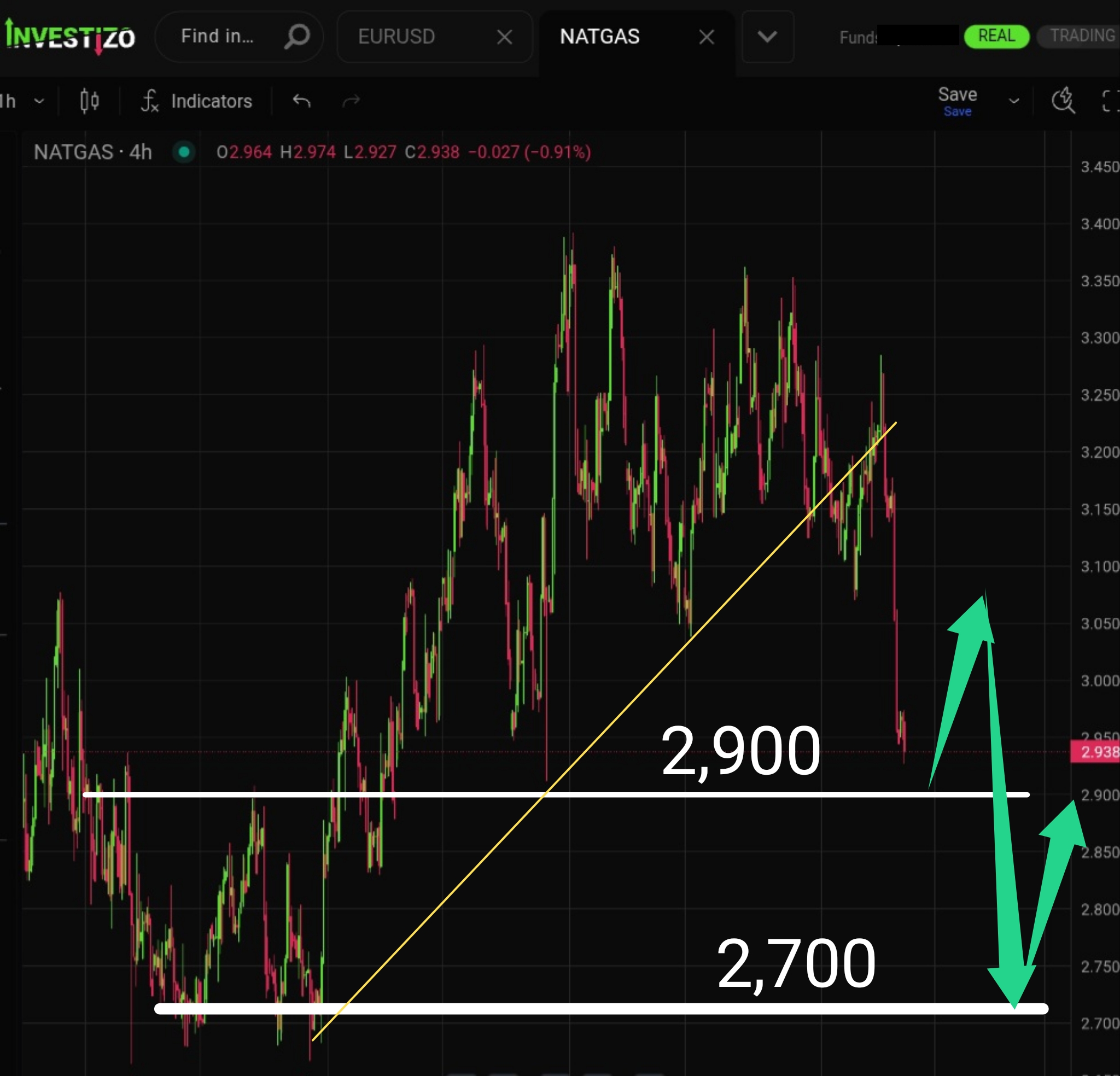Close the NATGAS tab
Viewport: 1120px width, 1076px height.
pos(706,37)
